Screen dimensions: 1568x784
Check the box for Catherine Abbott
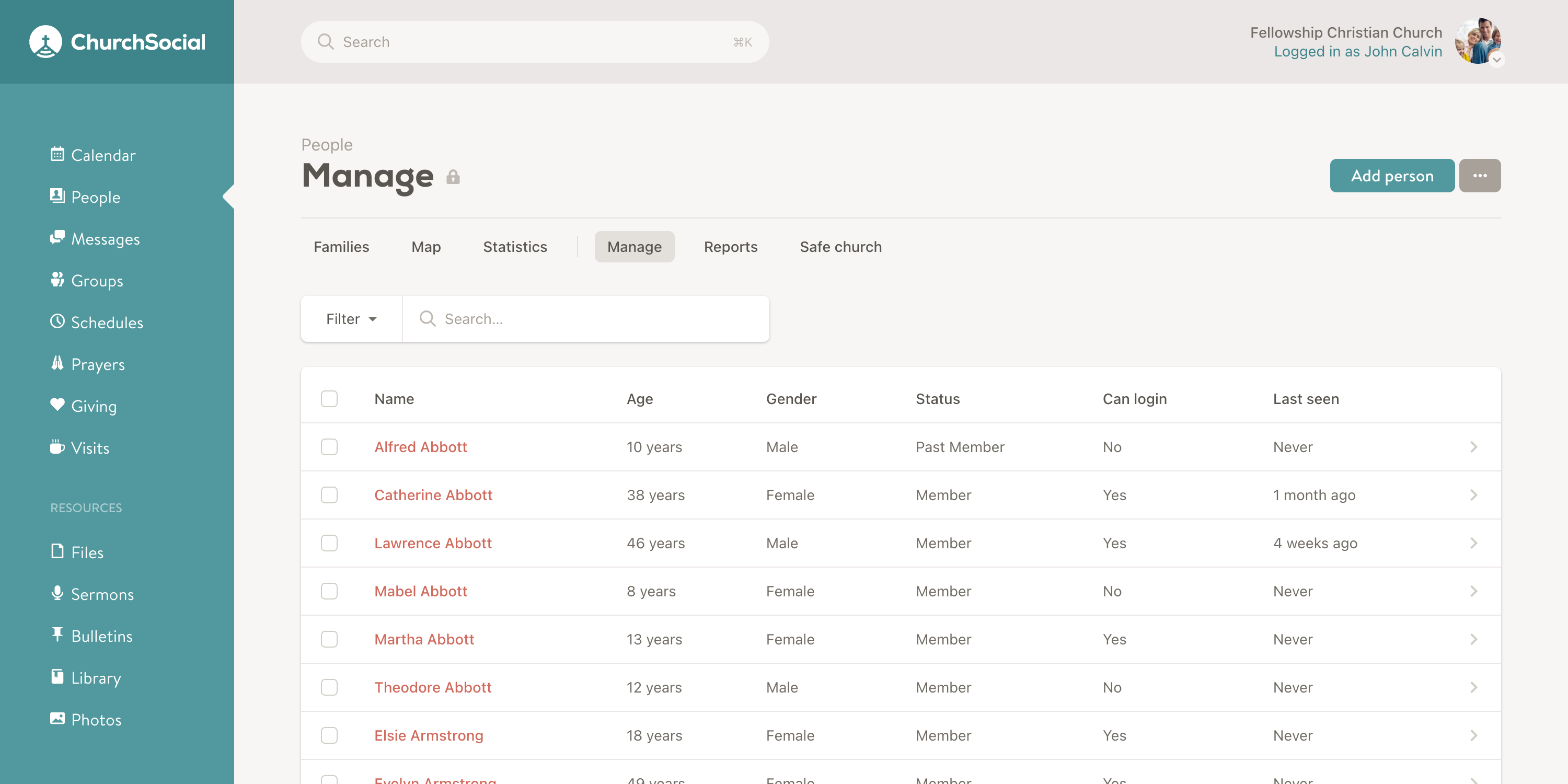(x=329, y=495)
